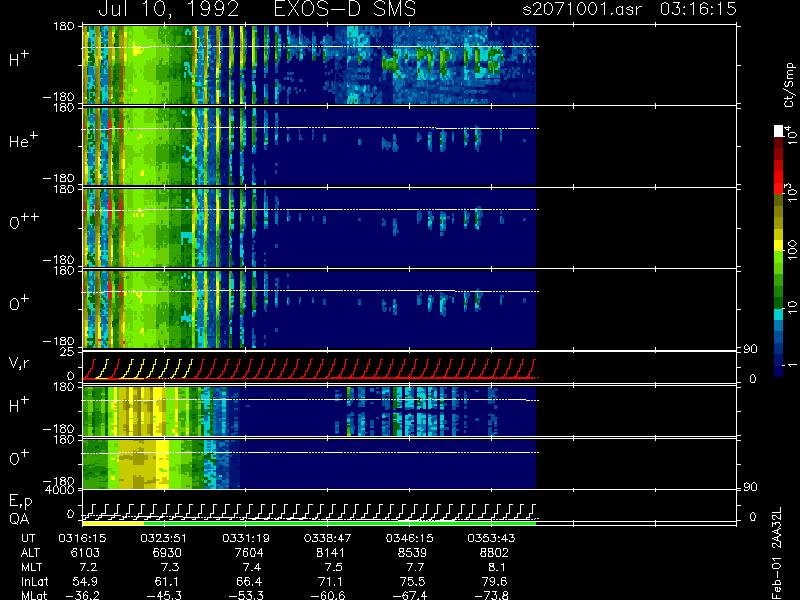Click the yellow segment of the QA bar

coord(113,523)
